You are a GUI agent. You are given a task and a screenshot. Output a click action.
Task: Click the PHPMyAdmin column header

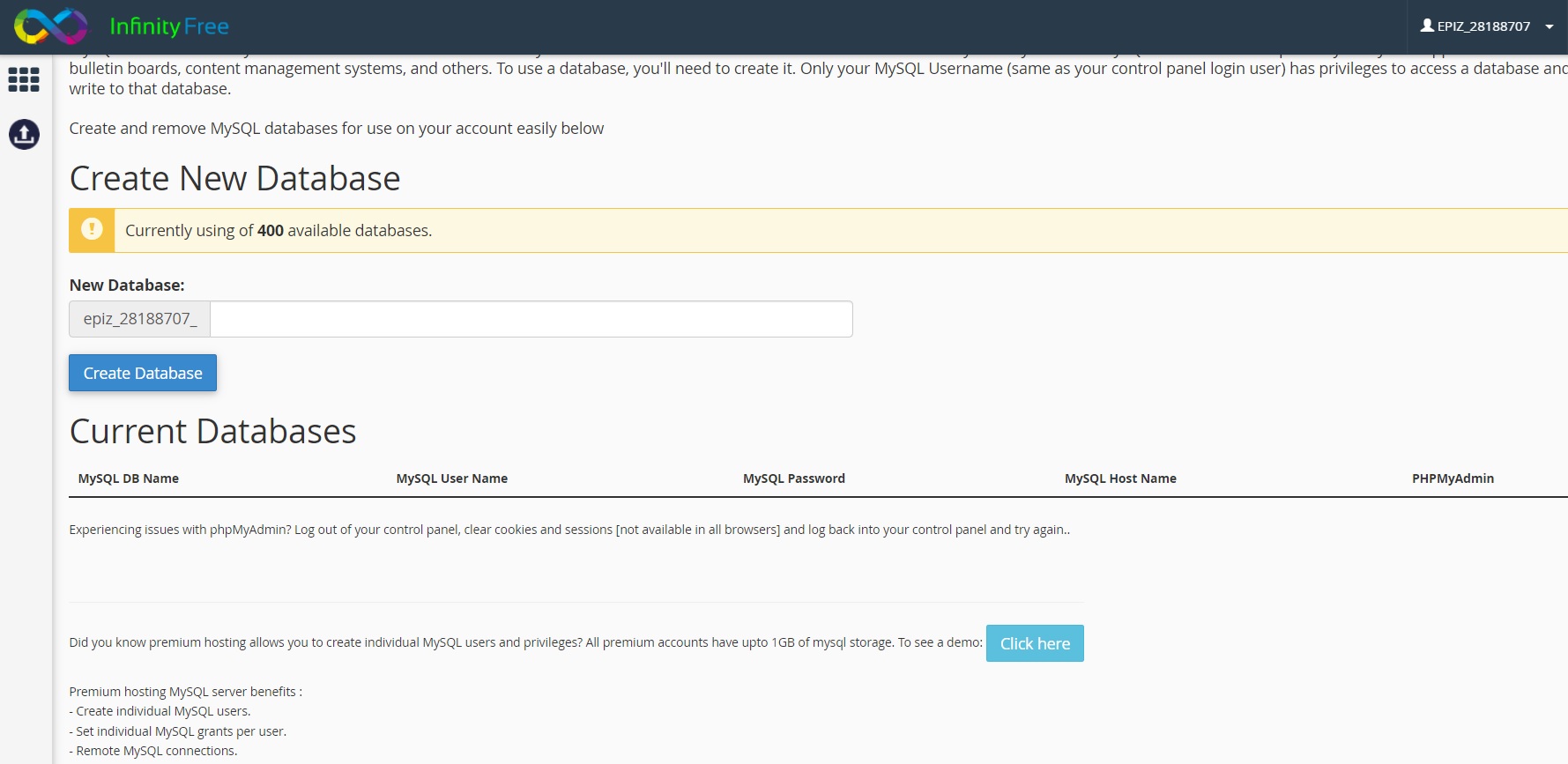click(1453, 478)
